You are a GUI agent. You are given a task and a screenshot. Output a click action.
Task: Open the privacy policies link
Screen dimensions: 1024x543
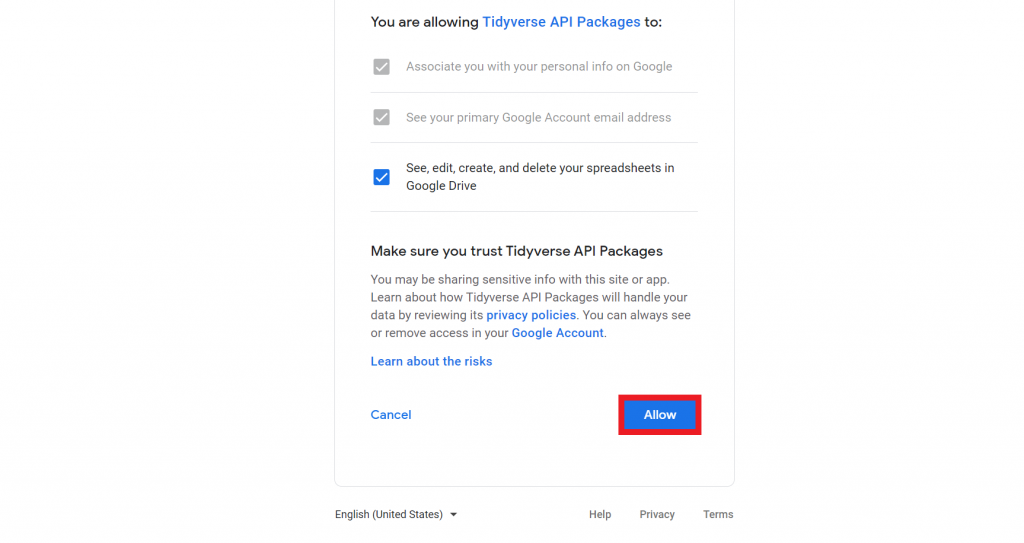531,315
